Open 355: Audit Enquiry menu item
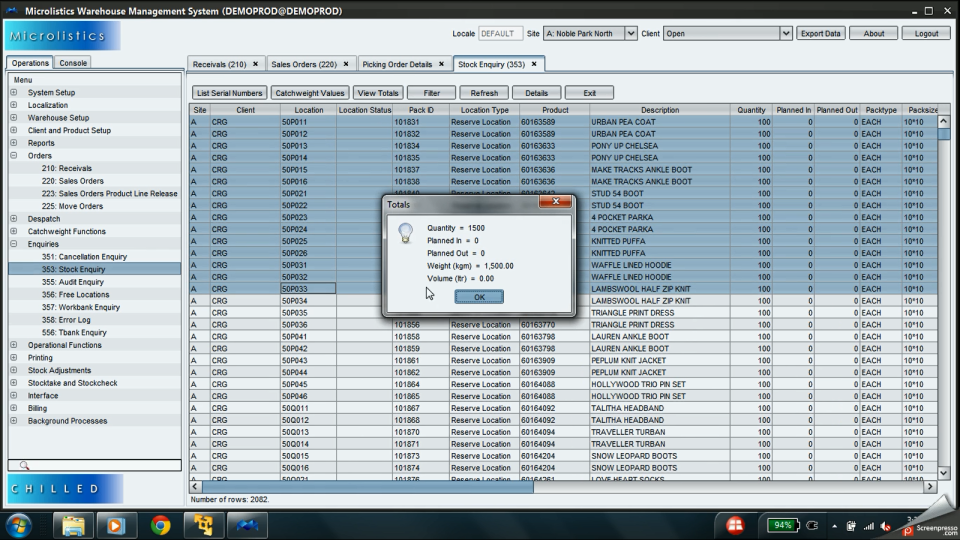 73,282
